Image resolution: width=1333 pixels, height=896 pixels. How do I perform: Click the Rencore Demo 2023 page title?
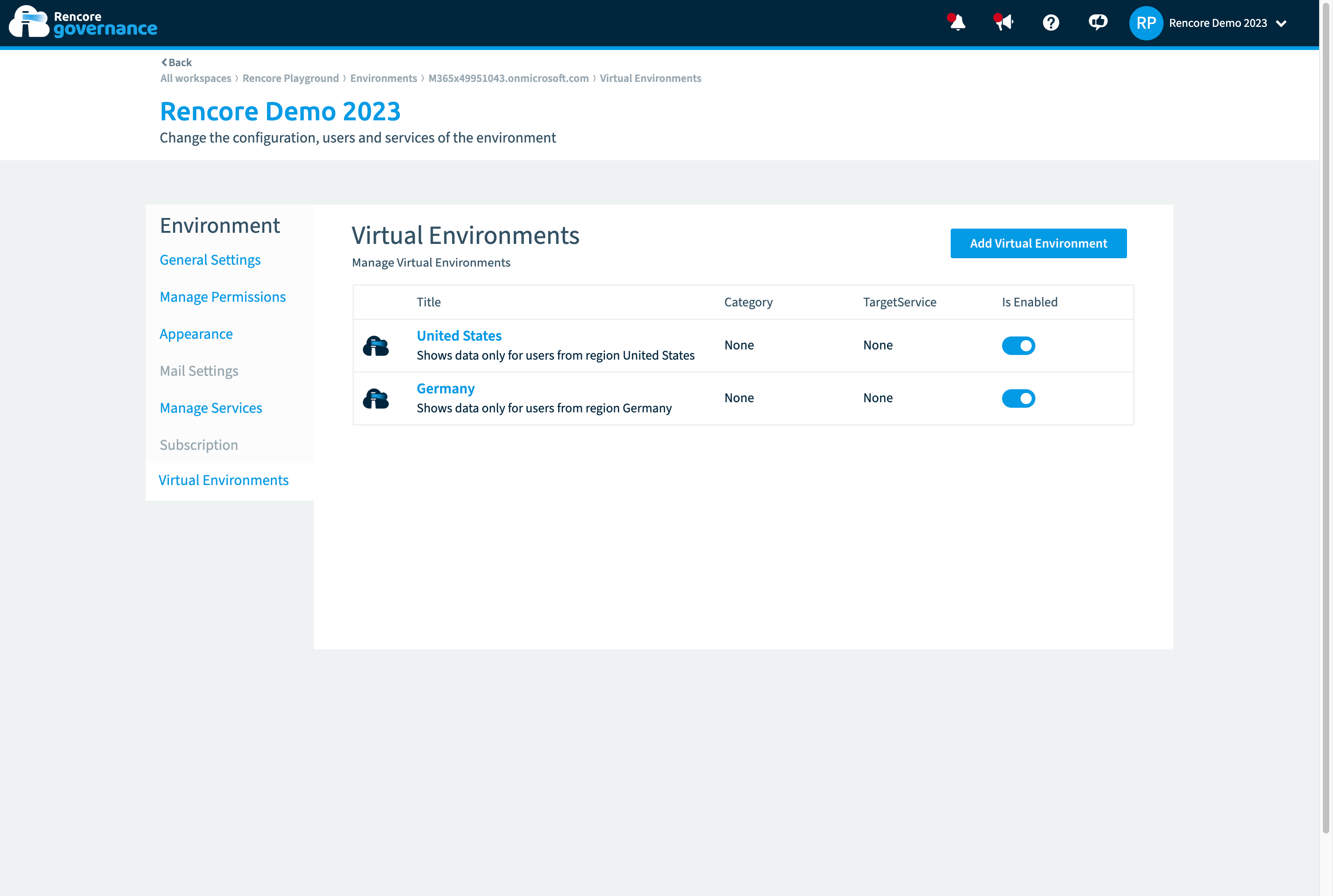click(280, 112)
